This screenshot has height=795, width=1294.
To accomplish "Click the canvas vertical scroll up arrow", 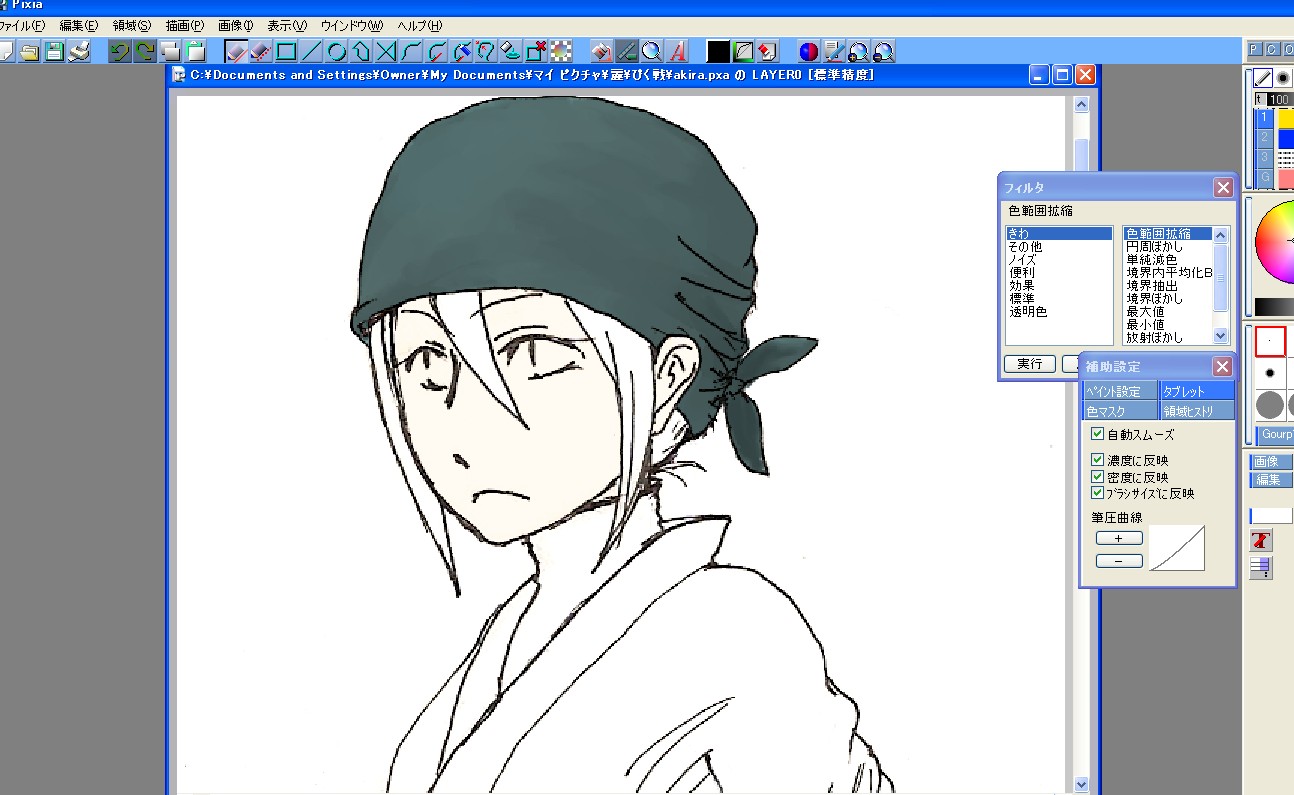I will (x=1081, y=104).
